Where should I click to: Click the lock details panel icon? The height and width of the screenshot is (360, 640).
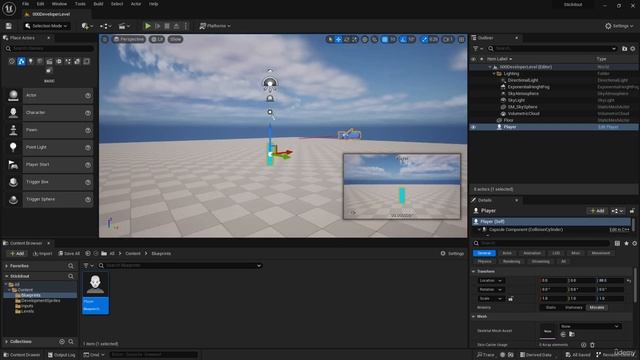click(632, 211)
